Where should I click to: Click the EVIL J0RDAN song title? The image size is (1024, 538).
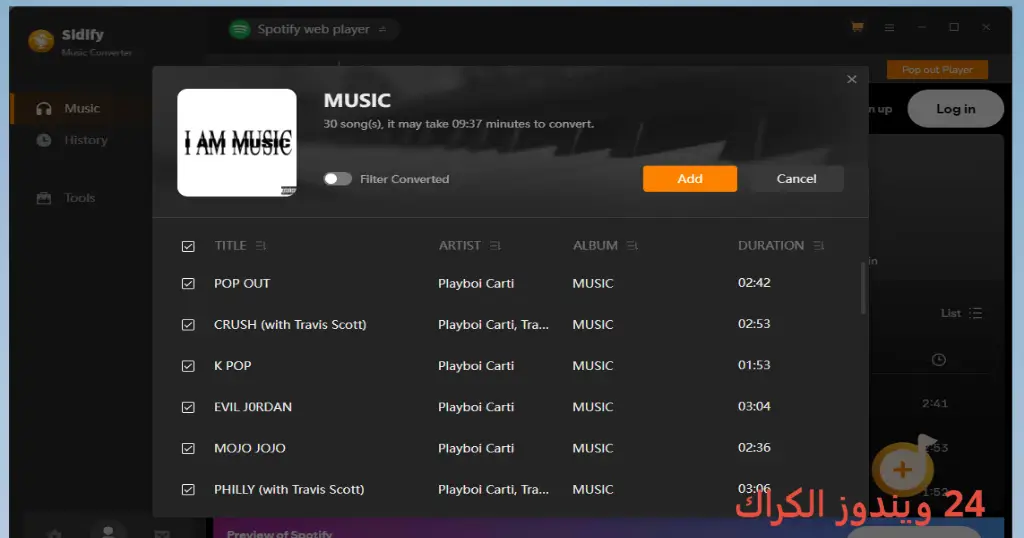click(253, 407)
